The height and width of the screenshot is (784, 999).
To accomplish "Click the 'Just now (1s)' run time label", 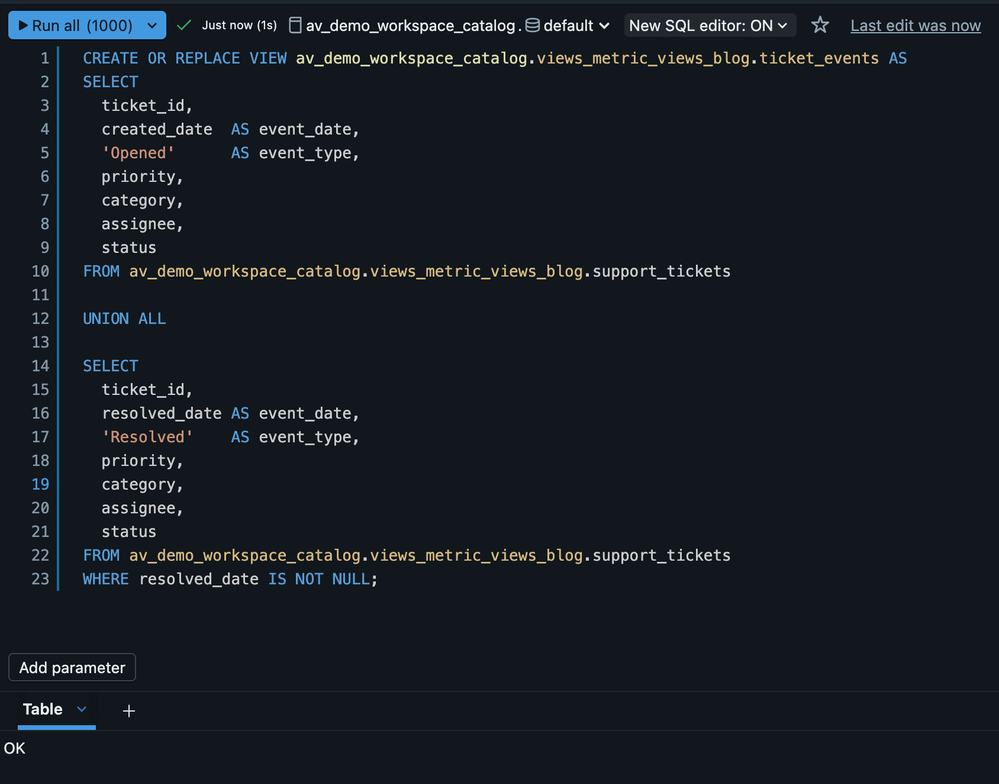I will coord(239,25).
